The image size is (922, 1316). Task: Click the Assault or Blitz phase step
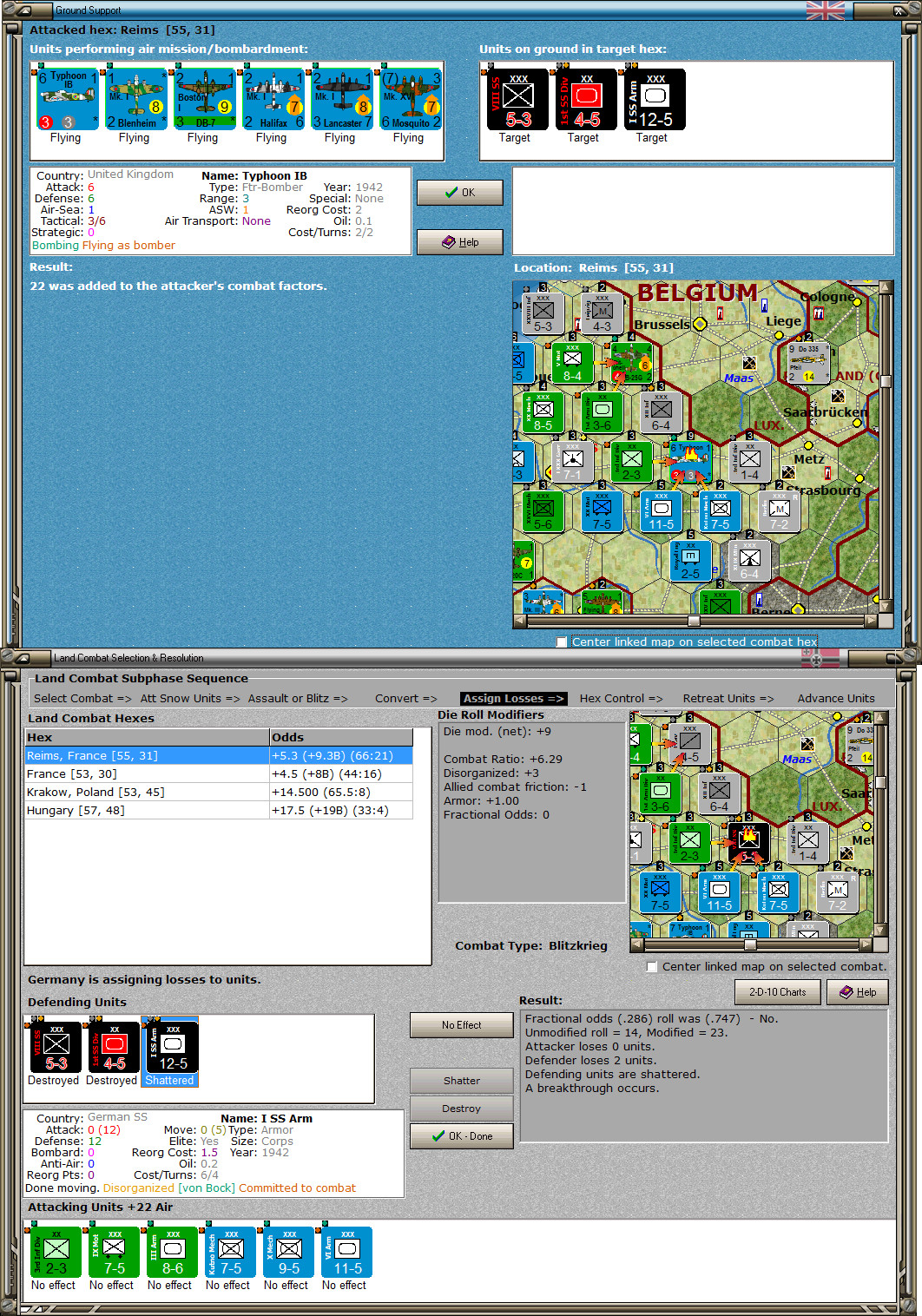298,698
